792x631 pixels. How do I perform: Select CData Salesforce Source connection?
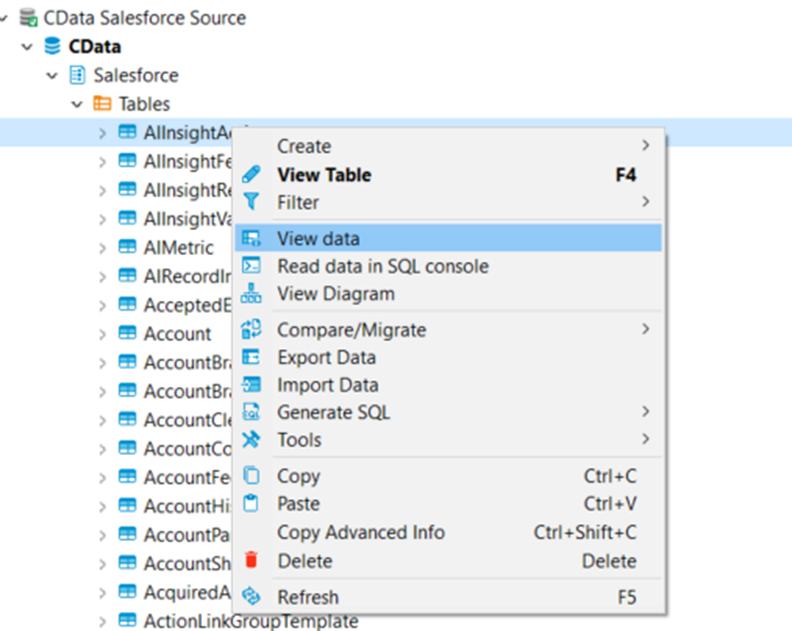tap(144, 18)
